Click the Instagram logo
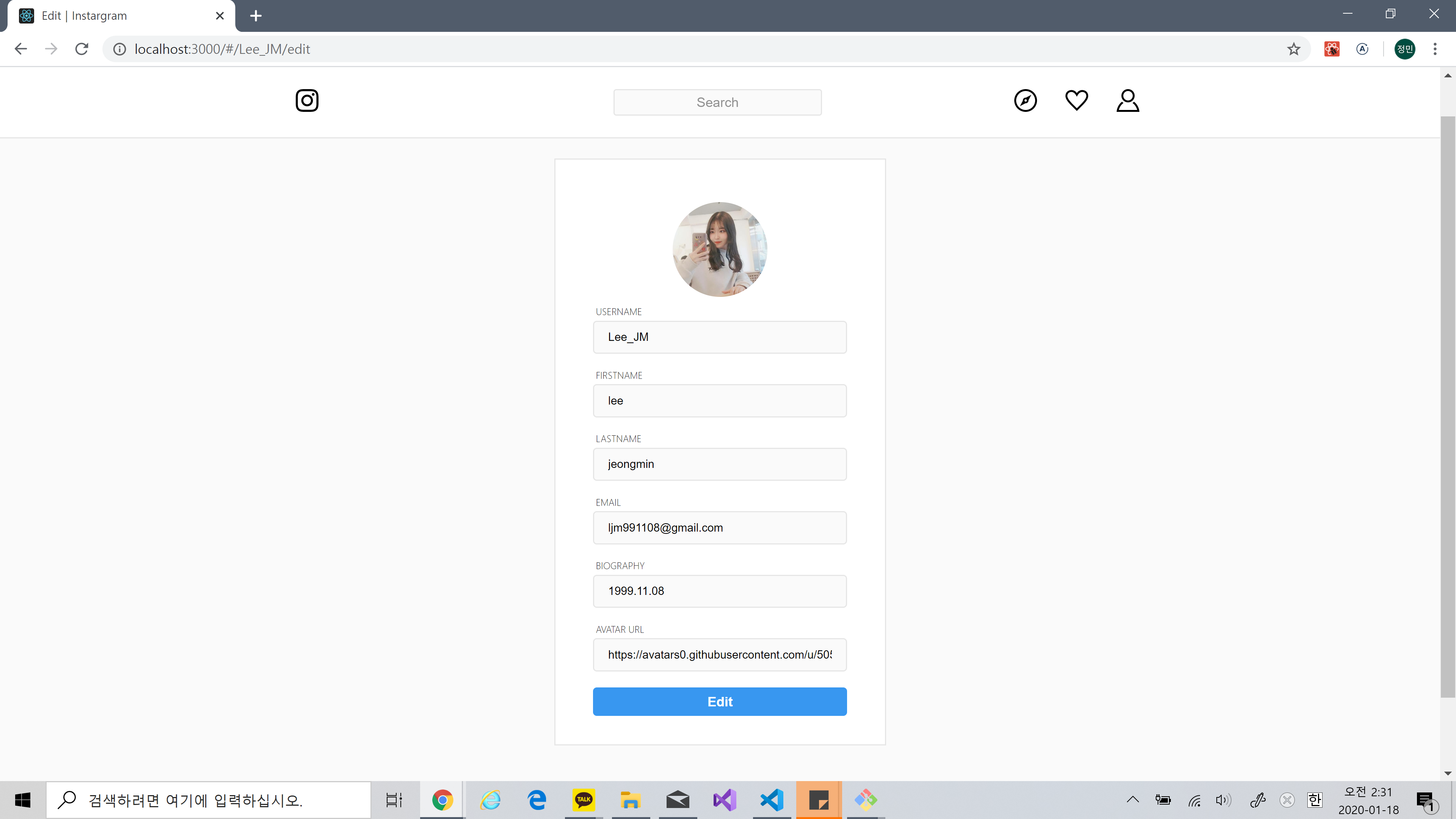Screen dimensions: 1456x819 tap(307, 100)
